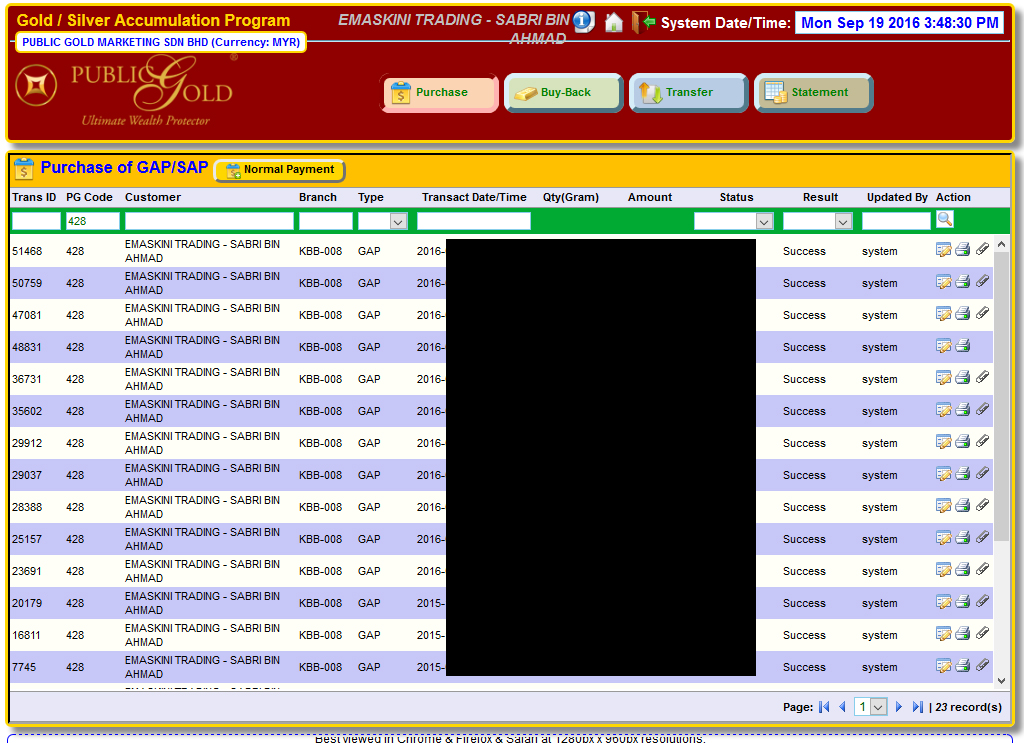Viewport: 1024px width, 743px height.
Task: Edit transaction 23691 via edit icon
Action: pos(943,569)
